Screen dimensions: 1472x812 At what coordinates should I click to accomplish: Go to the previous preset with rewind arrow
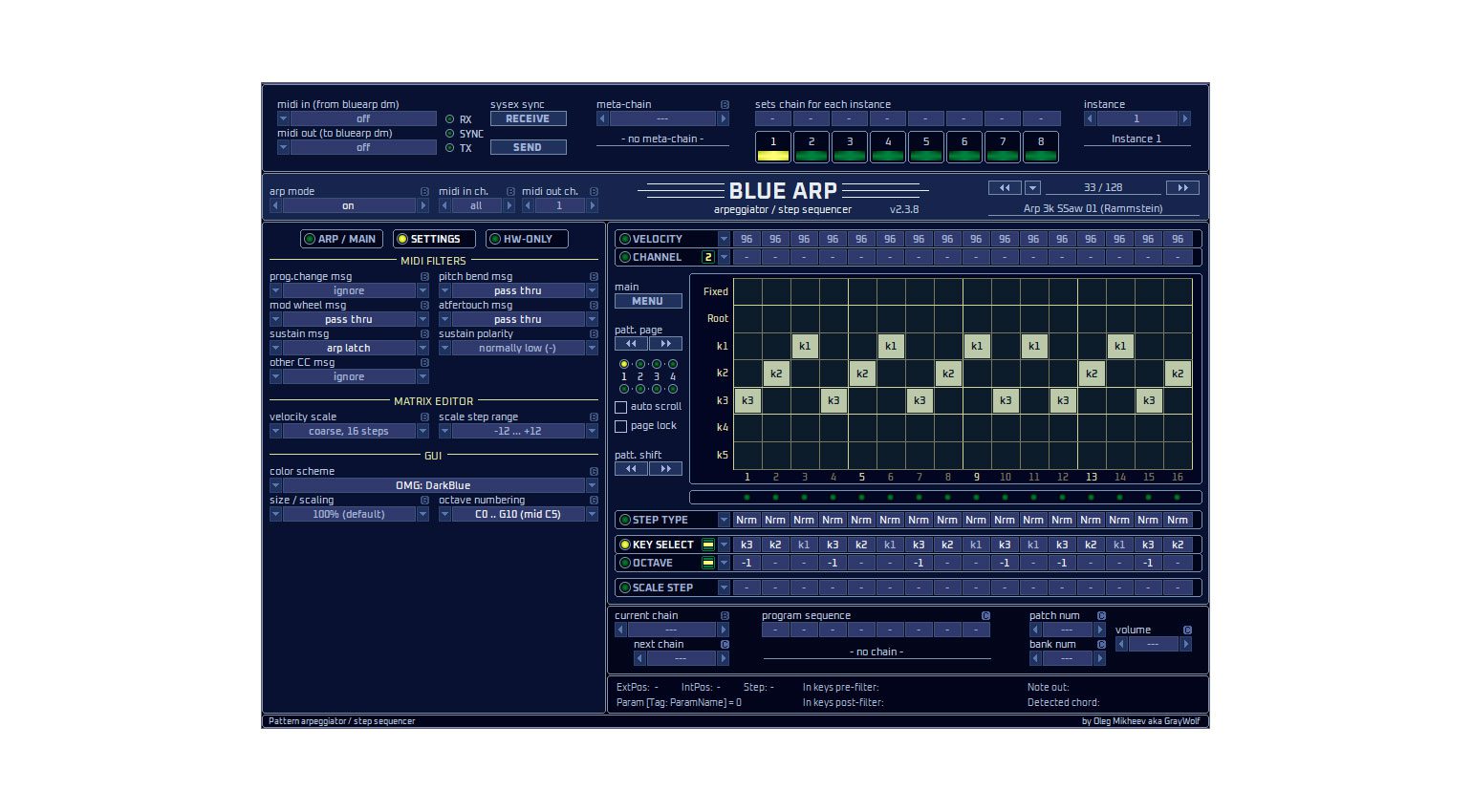pos(1004,187)
